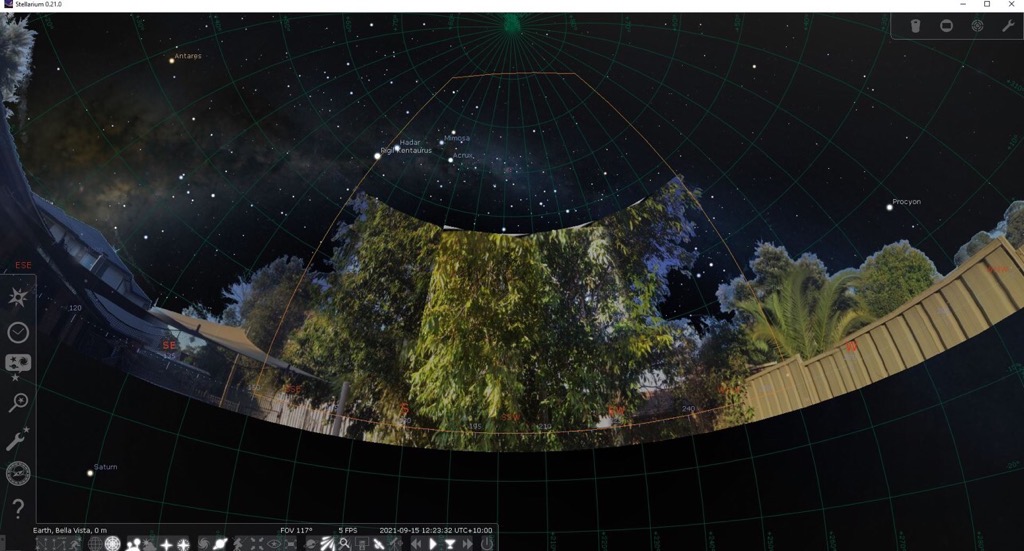Open Astronomical calculations window icon
This screenshot has width=1024, height=551.
[18, 473]
